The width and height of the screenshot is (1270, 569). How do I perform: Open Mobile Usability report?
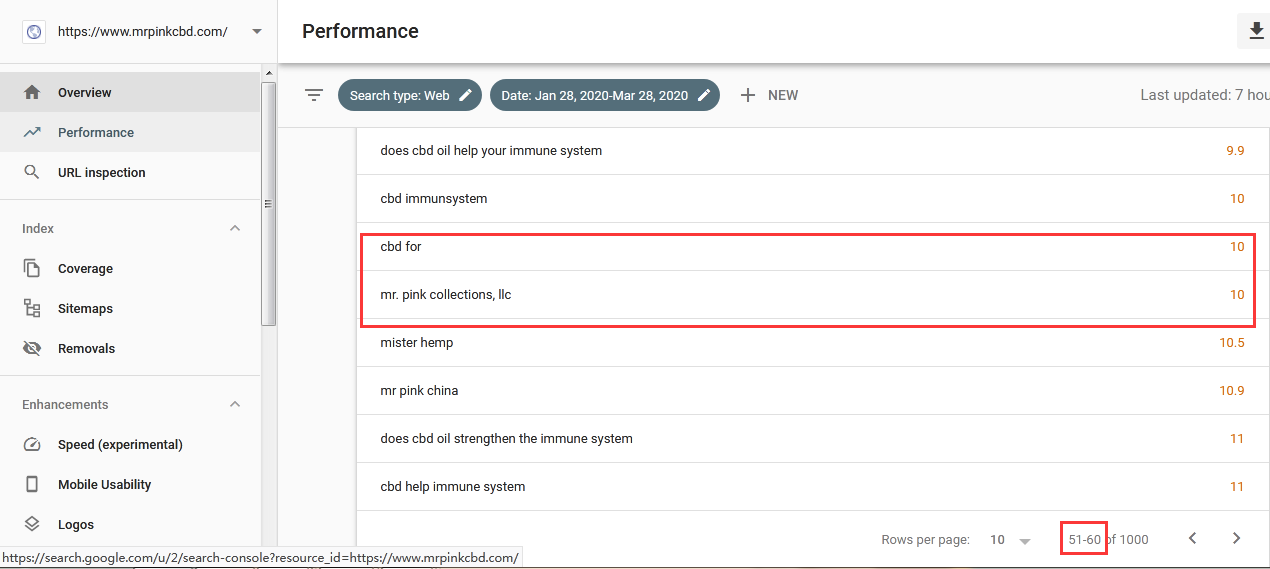pos(130,484)
